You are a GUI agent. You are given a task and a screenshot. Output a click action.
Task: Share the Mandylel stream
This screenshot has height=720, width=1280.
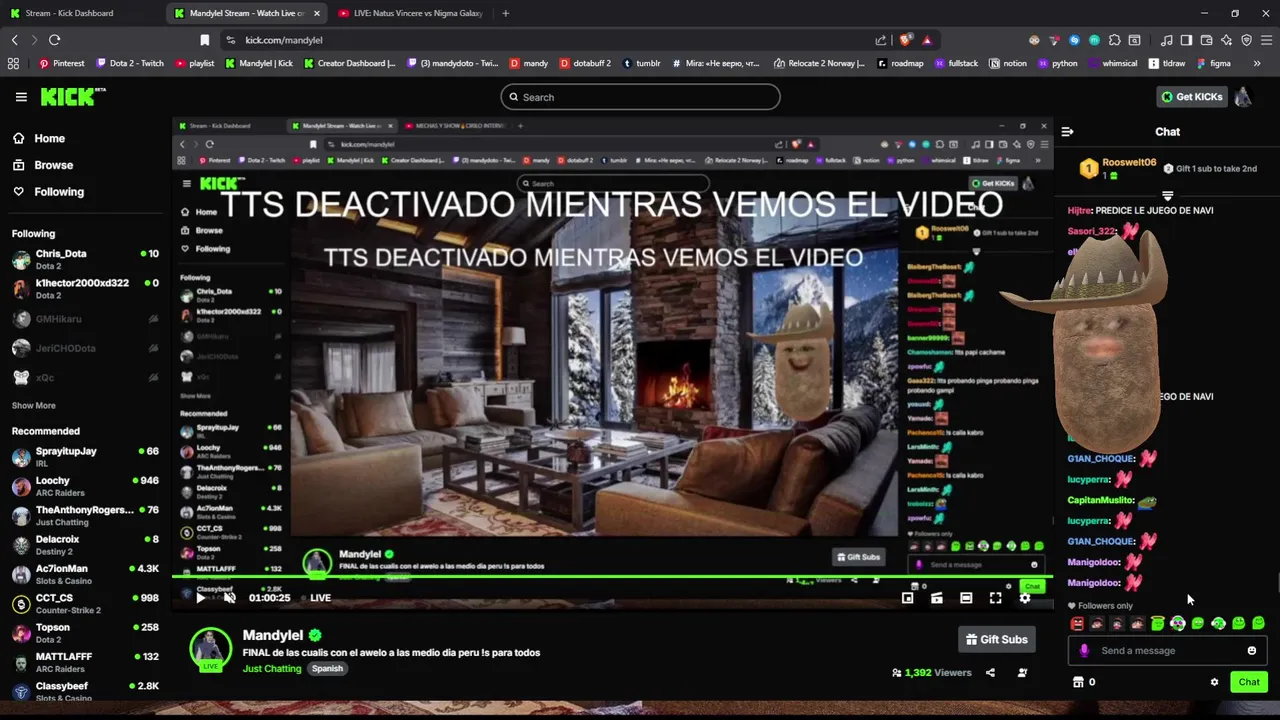pos(990,673)
